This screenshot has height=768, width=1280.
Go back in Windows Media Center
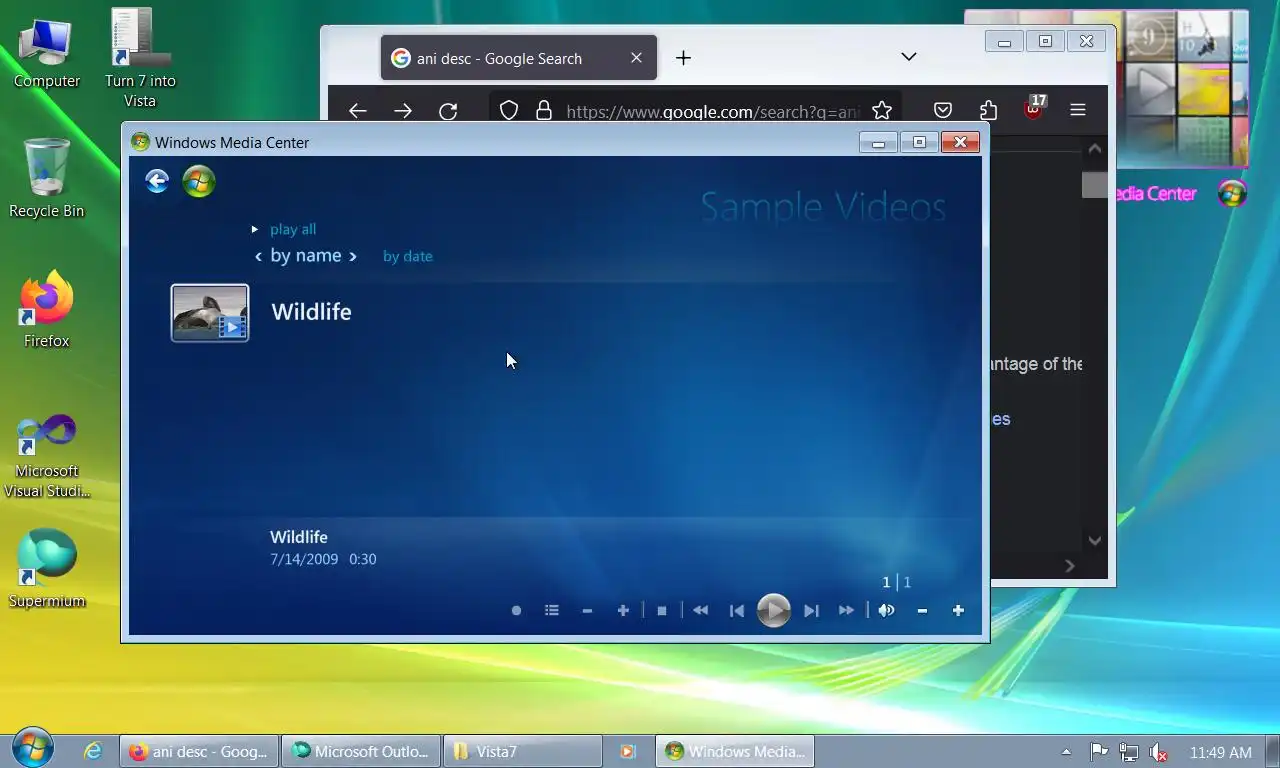pos(157,181)
